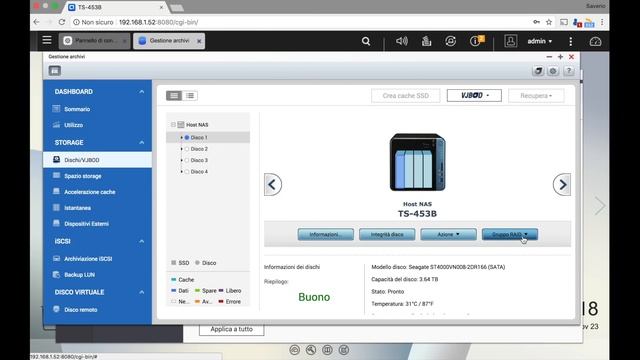Collapse the DISCO VIRTUALE sidebar section

pyautogui.click(x=141, y=292)
